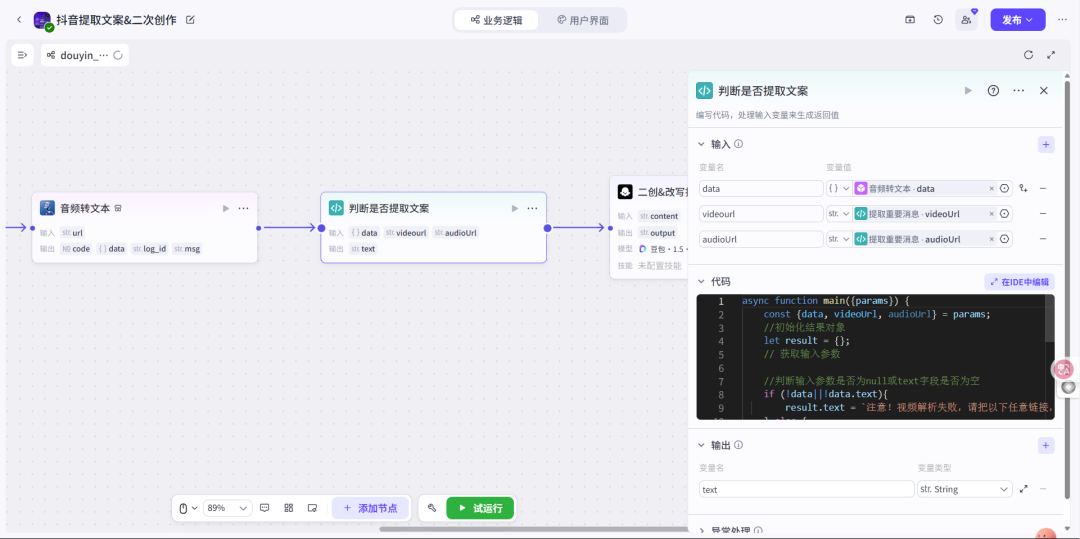Edit the workflow title pencil icon
Viewport: 1080px width, 539px height.
click(191, 20)
